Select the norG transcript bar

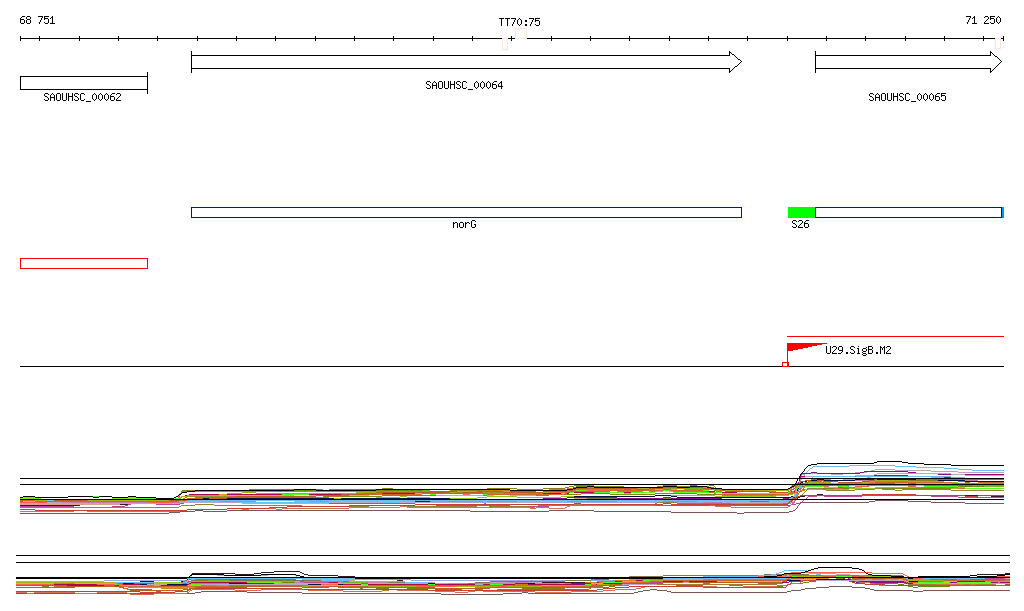coord(465,212)
